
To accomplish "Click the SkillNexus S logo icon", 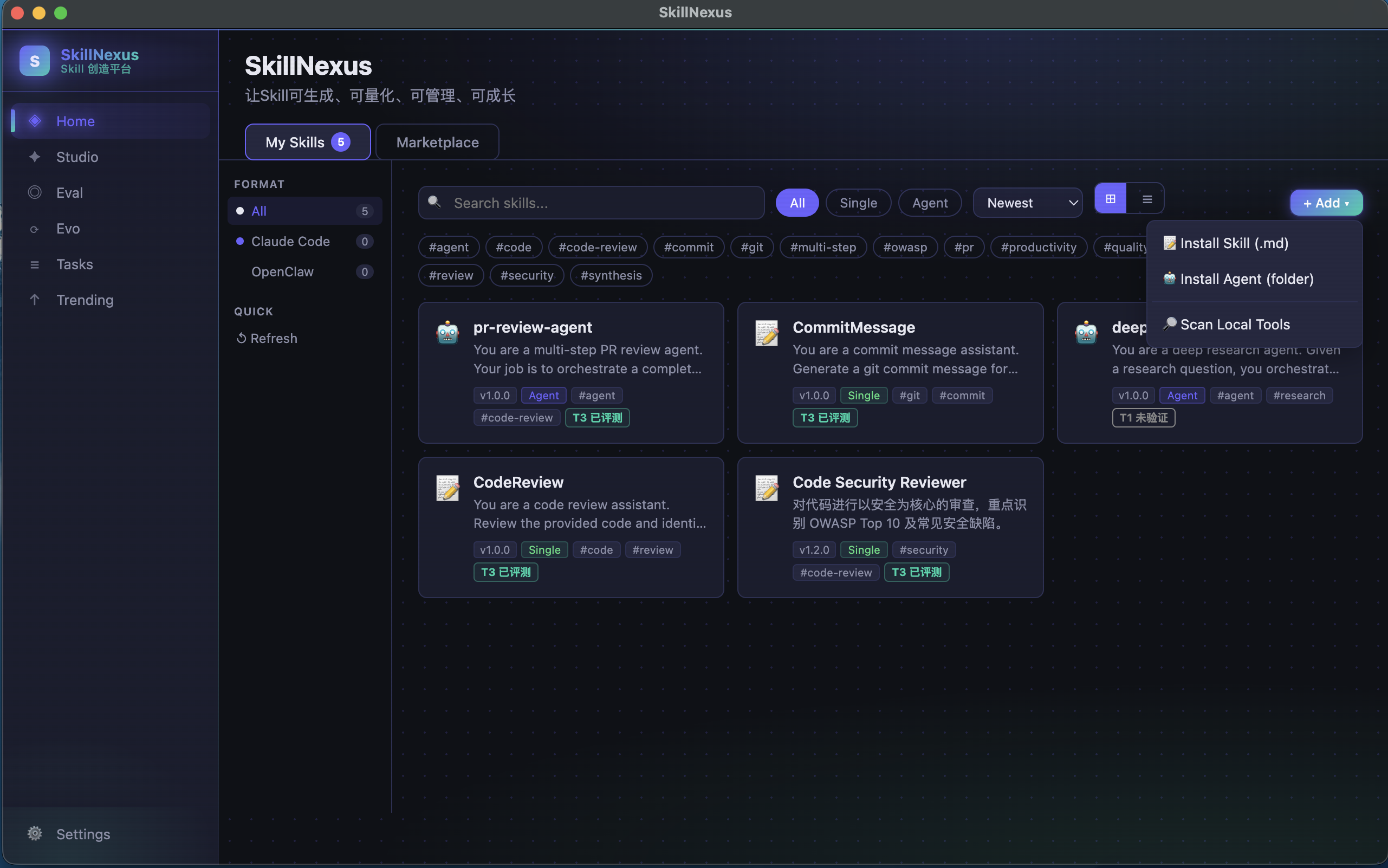I will click(x=35, y=61).
